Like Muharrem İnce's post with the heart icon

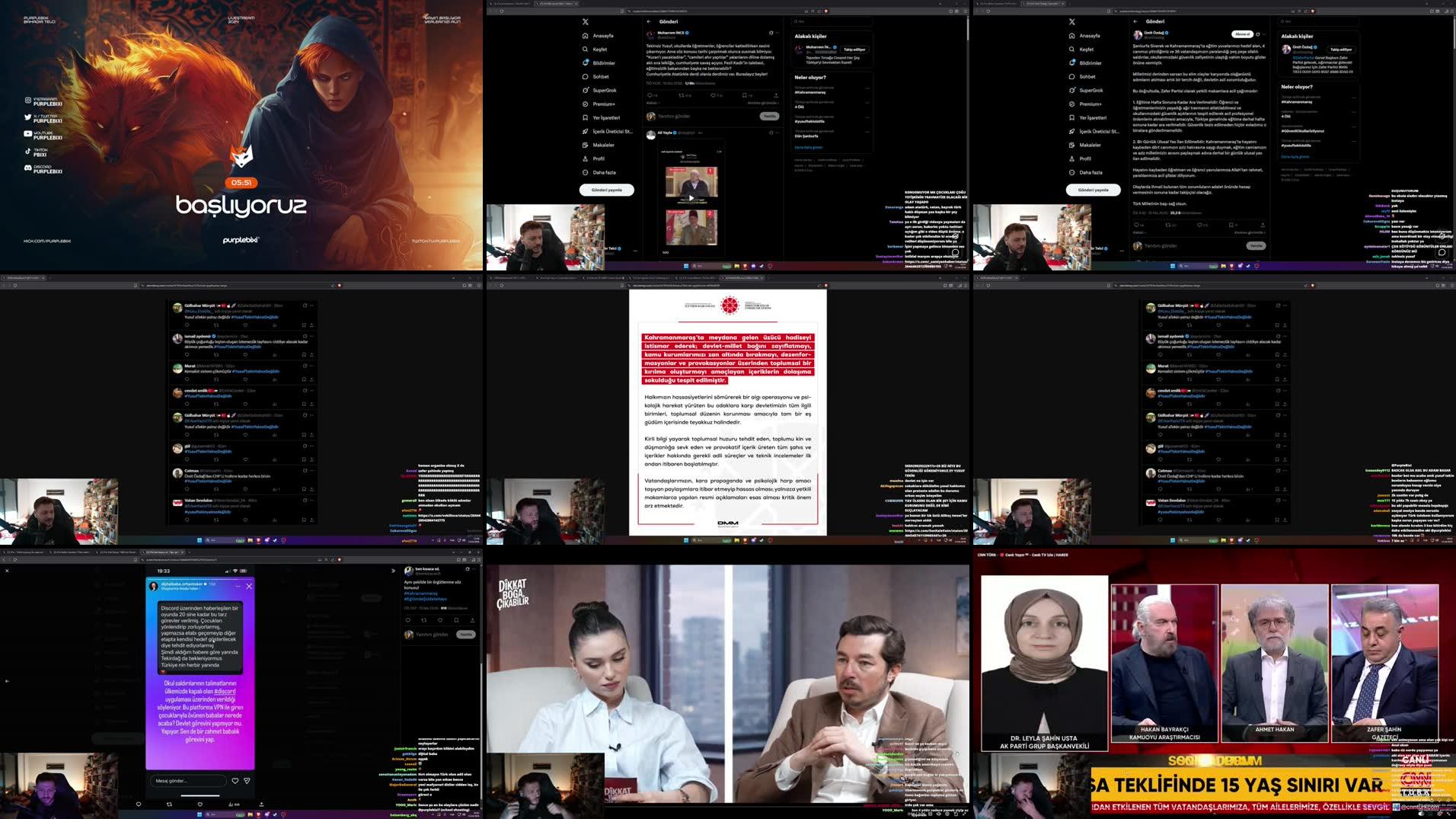[x=714, y=95]
